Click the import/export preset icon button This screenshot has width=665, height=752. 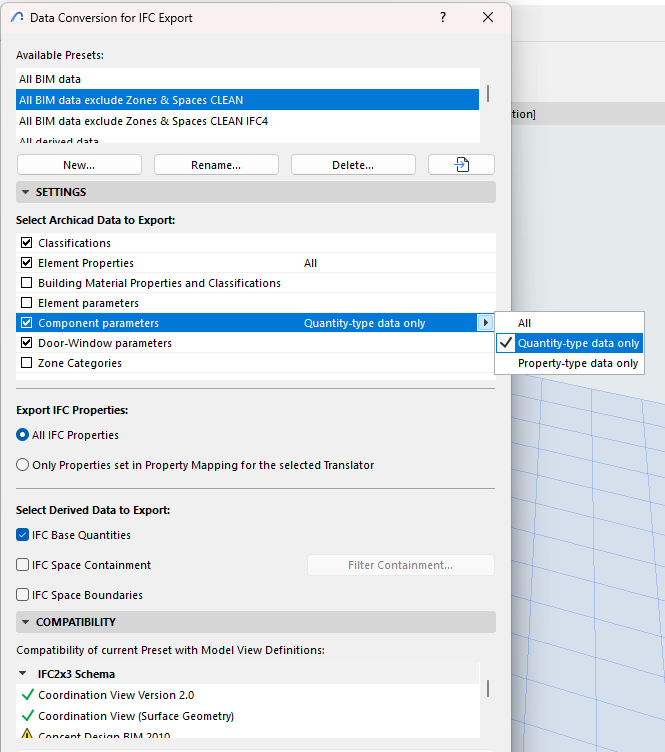(x=461, y=165)
